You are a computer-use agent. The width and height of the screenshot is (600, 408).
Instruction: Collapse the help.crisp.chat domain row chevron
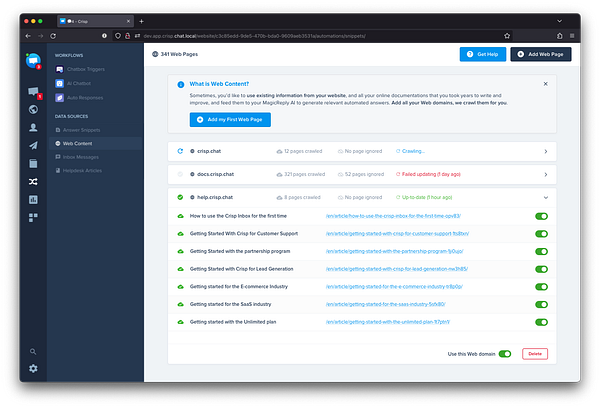(546, 198)
